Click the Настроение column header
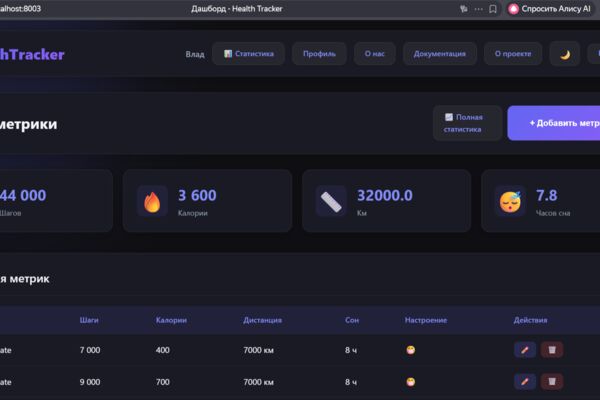Screen dimensions: 600x400 point(426,320)
